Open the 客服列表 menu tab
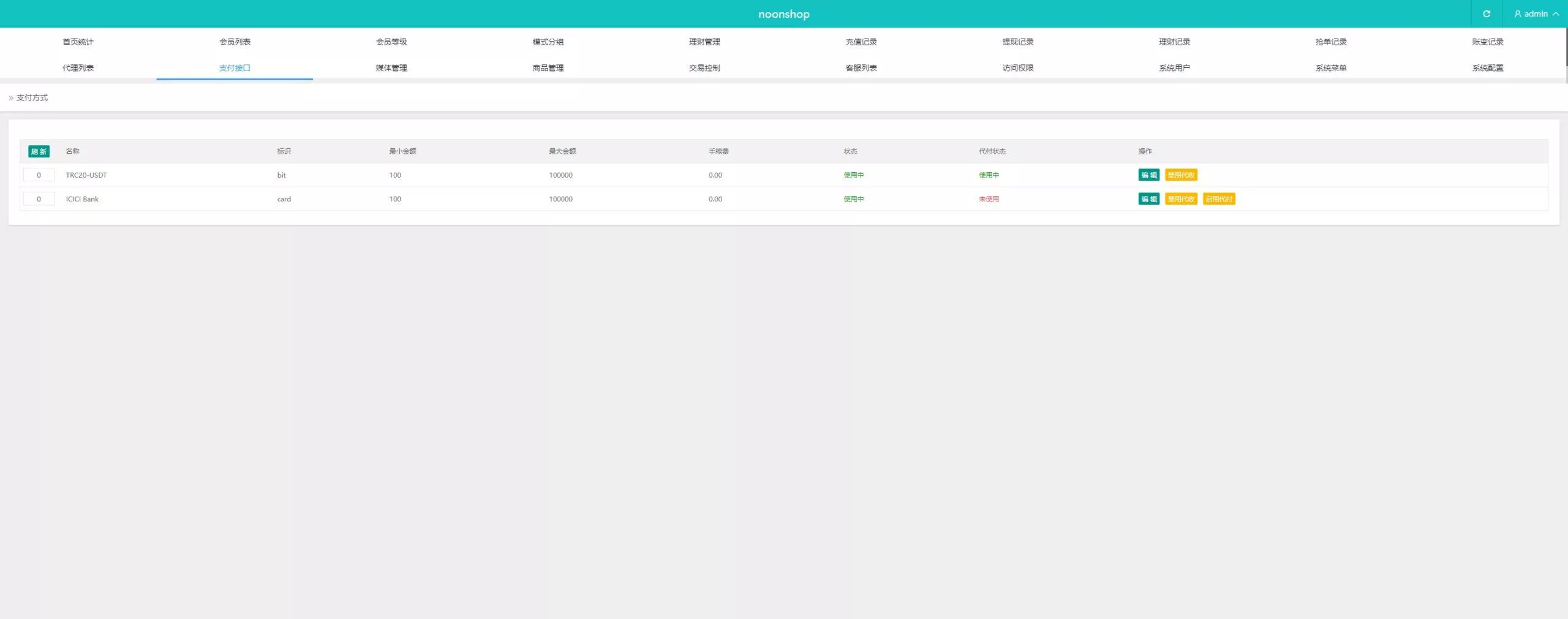Viewport: 1568px width, 619px height. click(x=861, y=68)
